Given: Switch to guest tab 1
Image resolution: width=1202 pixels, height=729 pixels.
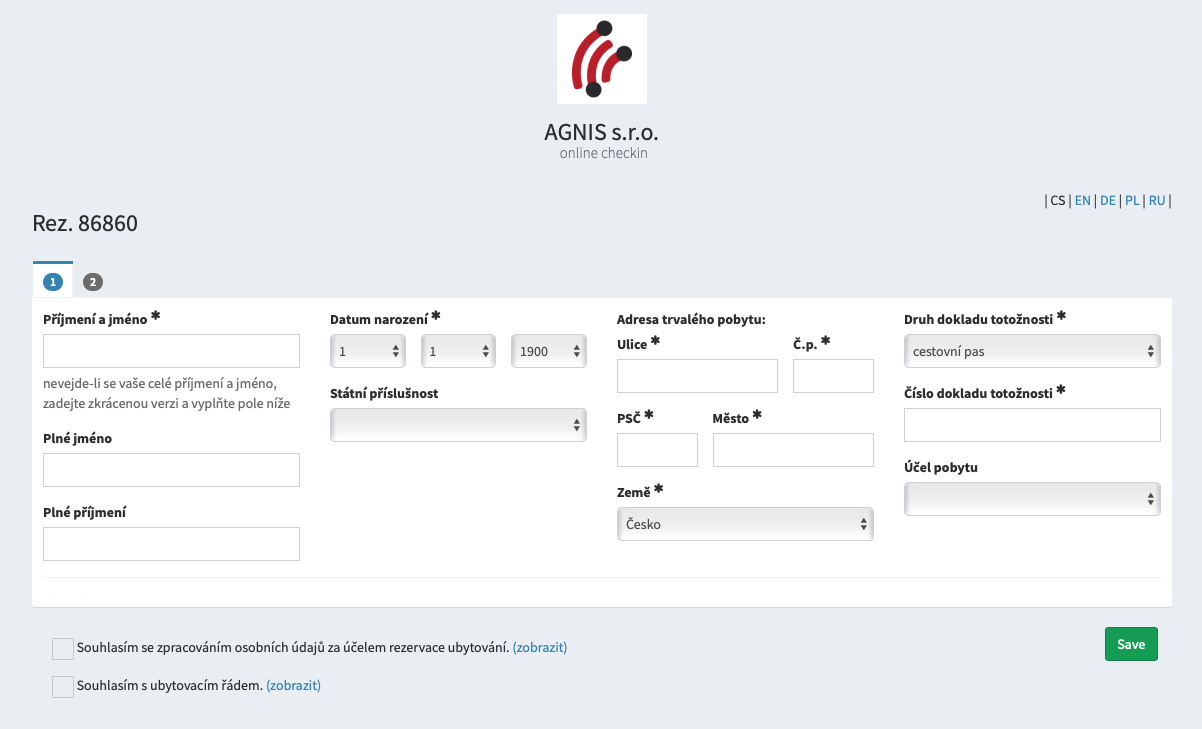Looking at the screenshot, I should pos(53,282).
